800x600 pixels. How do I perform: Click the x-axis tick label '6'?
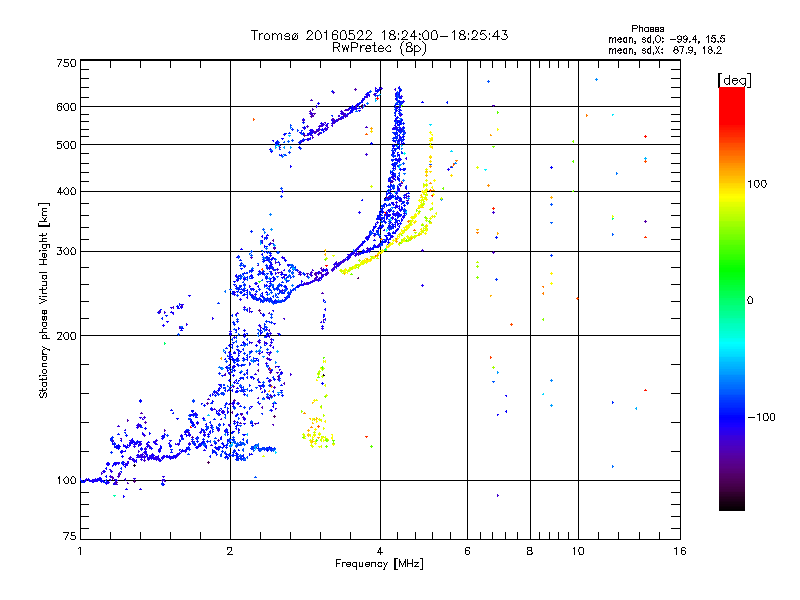[x=467, y=551]
